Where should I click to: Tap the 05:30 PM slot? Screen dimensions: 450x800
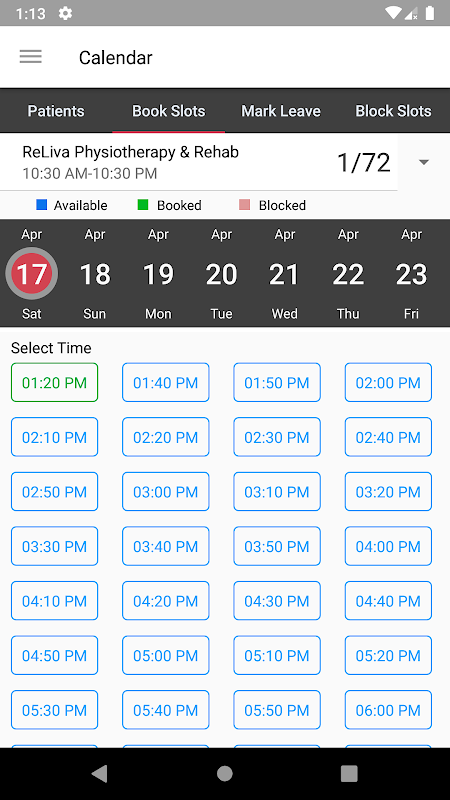pos(55,710)
